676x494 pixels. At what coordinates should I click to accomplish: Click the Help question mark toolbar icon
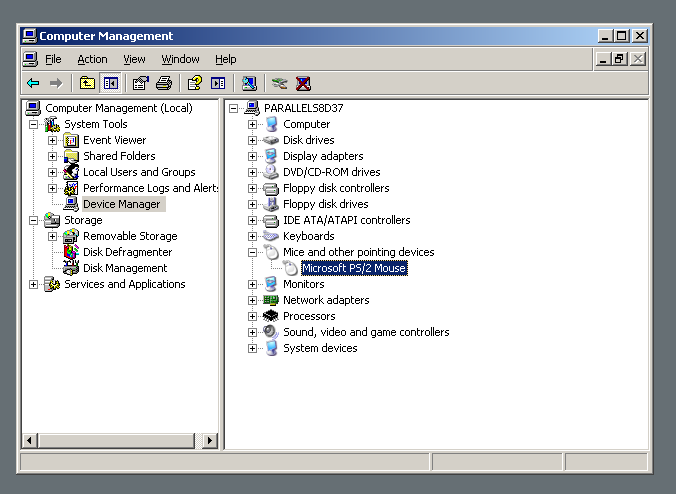195,83
